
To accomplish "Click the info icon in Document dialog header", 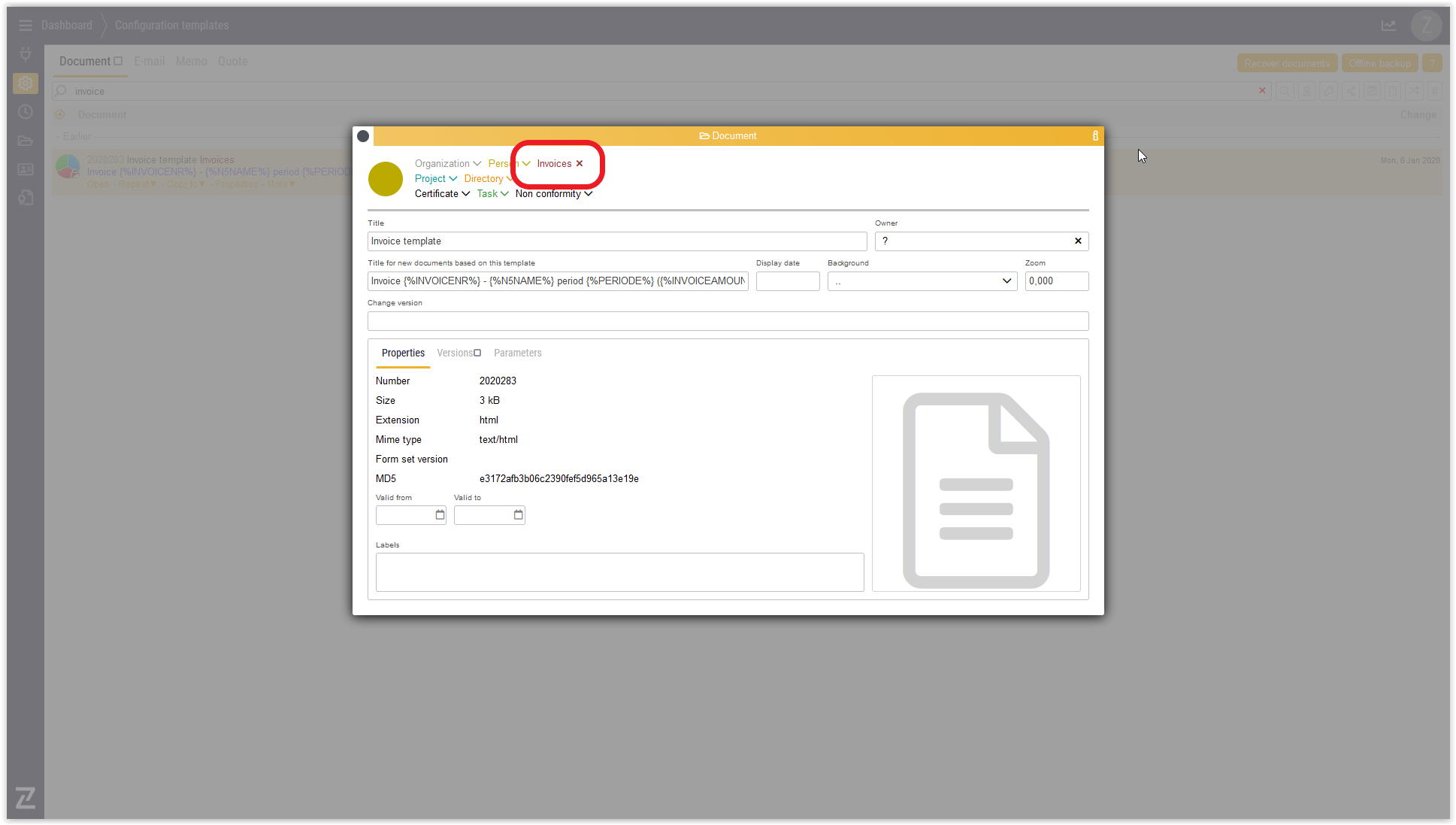I will point(1095,136).
